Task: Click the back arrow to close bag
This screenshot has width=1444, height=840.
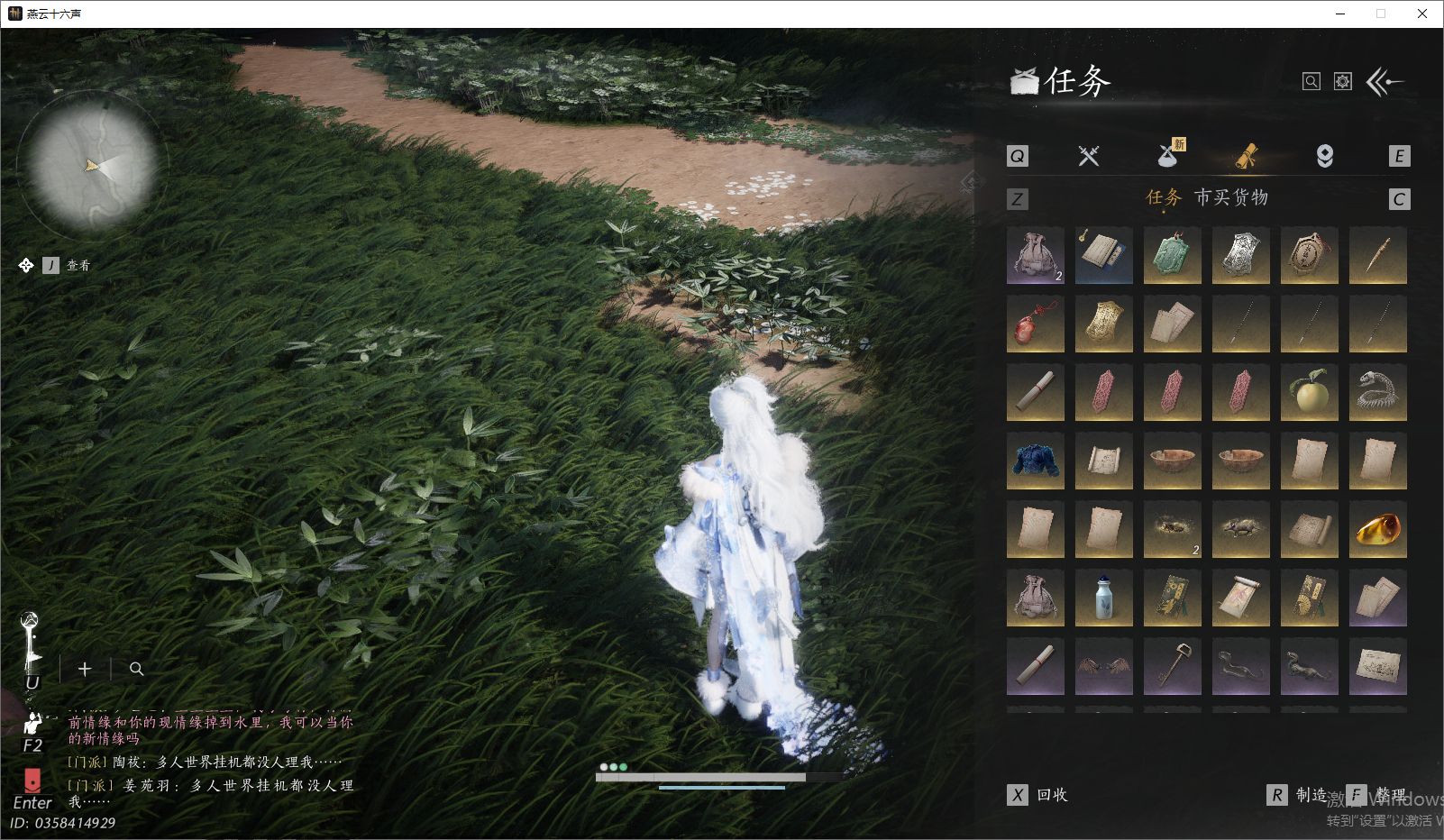Action: [x=1385, y=82]
